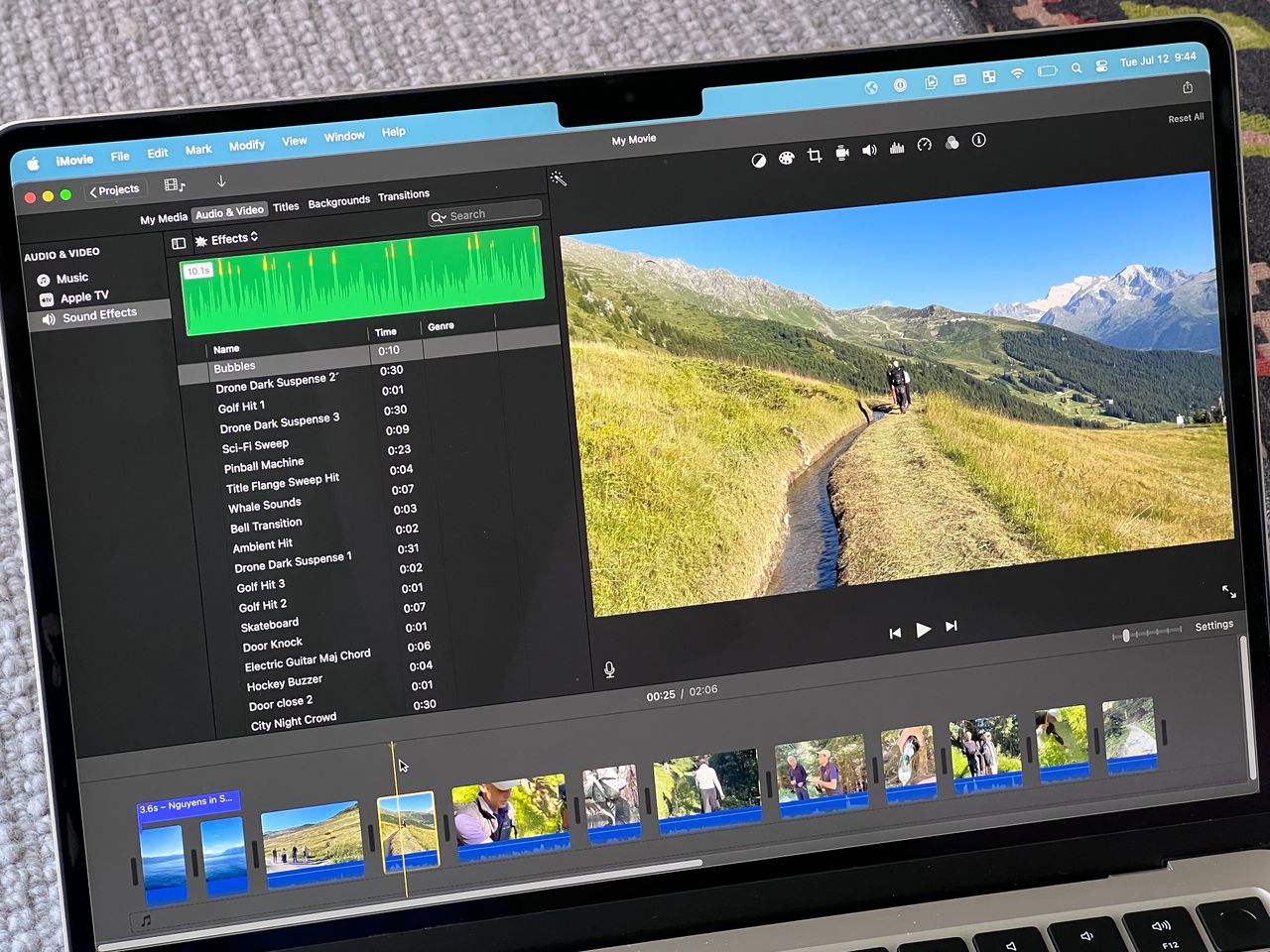Screen dimensions: 1270x952
Task: Open the search magnifier dropdown
Action: pos(439,217)
